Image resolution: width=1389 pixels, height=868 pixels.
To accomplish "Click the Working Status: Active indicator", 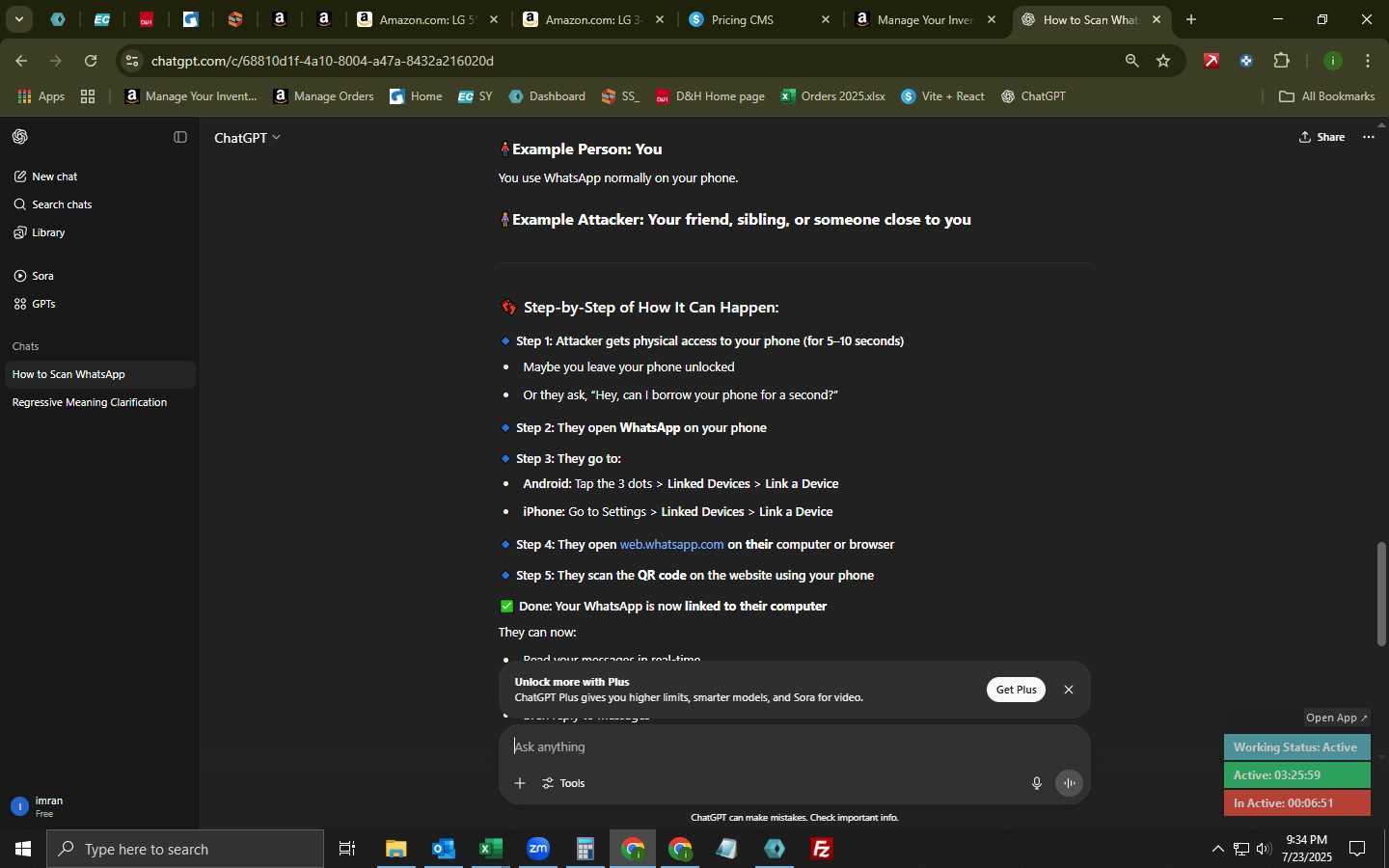I will pos(1296,747).
